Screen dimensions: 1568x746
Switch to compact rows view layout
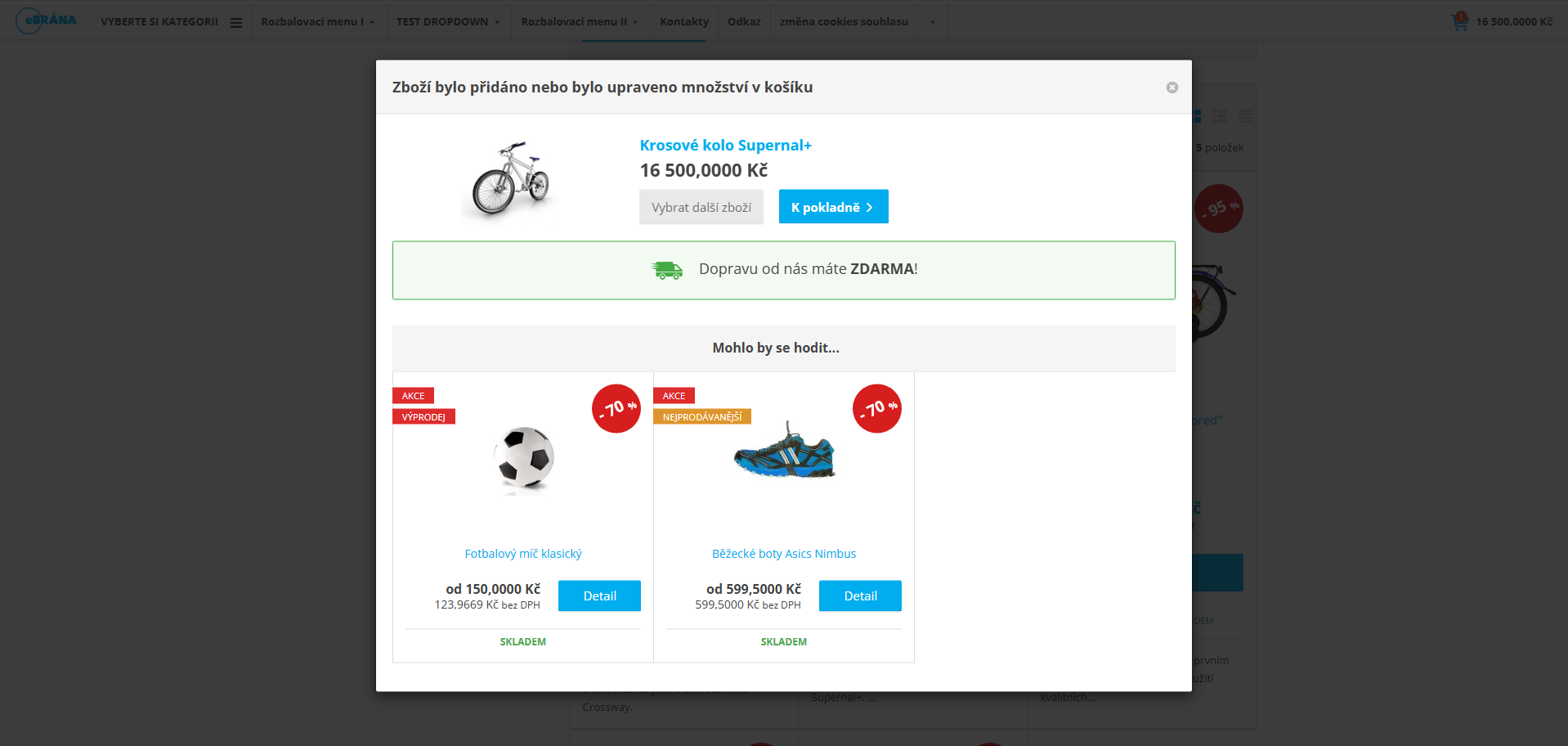tap(1244, 116)
